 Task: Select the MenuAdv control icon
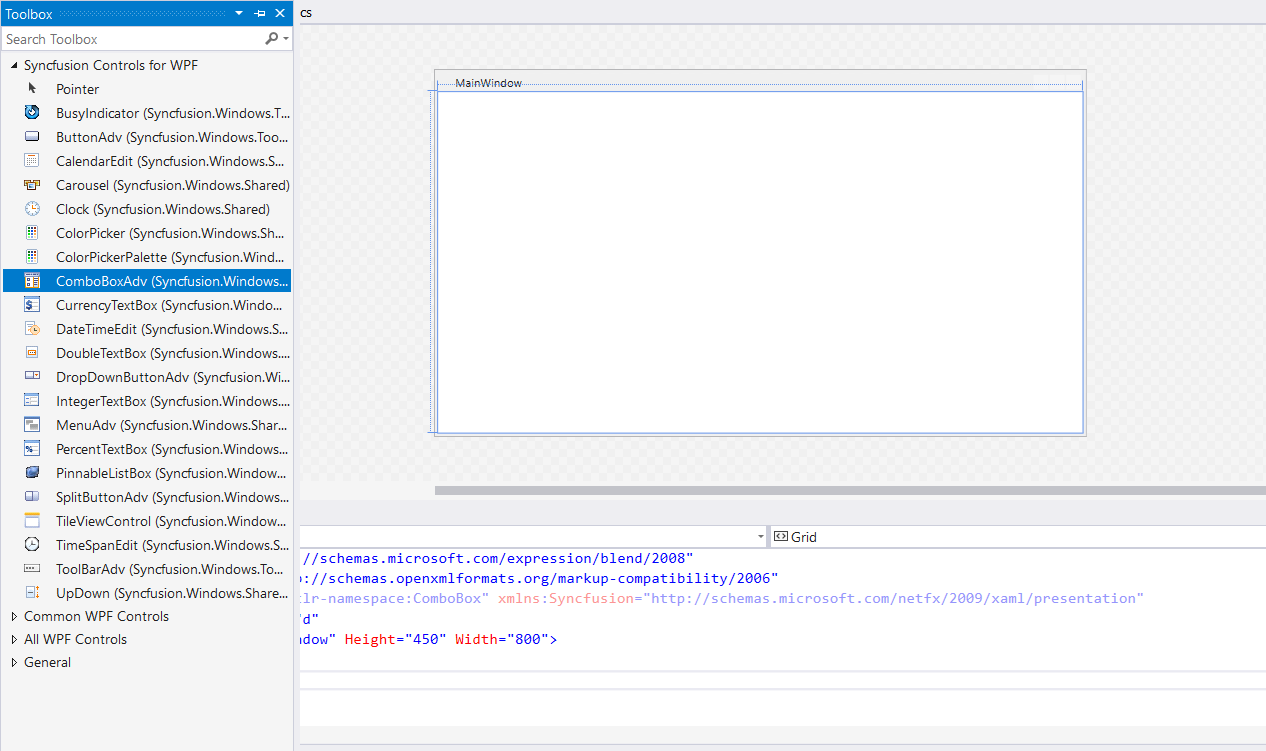[32, 425]
